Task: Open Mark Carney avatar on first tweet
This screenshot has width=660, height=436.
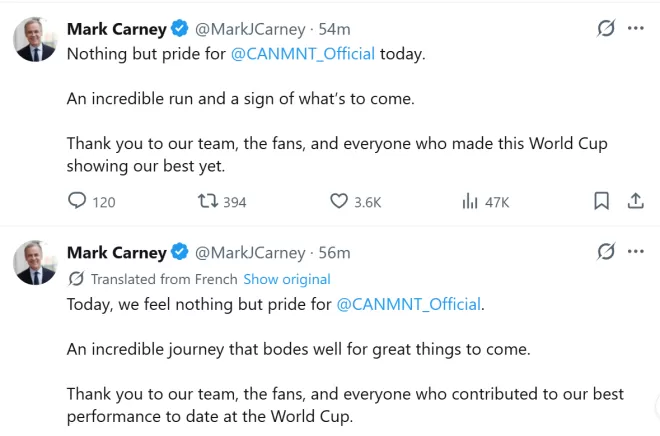Action: pyautogui.click(x=35, y=40)
